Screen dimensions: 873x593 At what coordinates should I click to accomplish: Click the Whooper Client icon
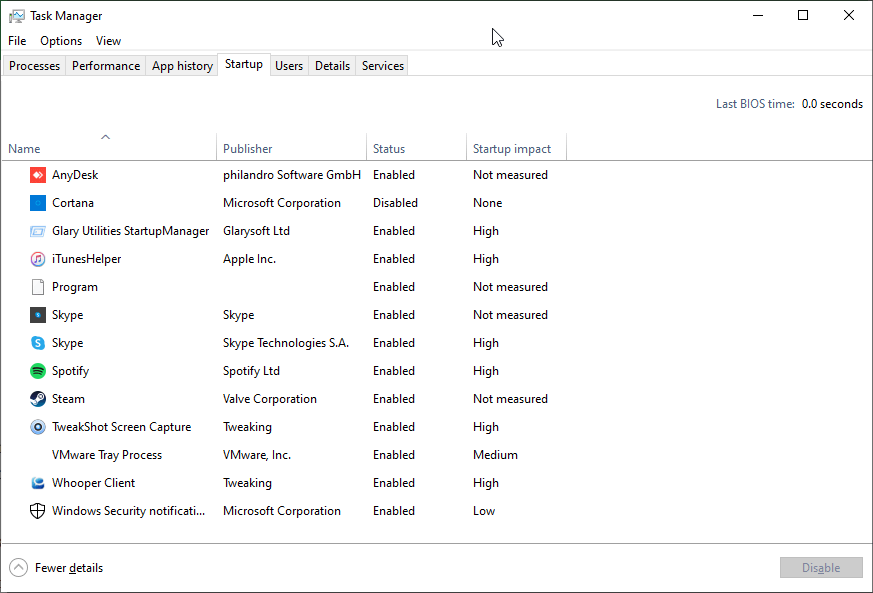pos(37,483)
